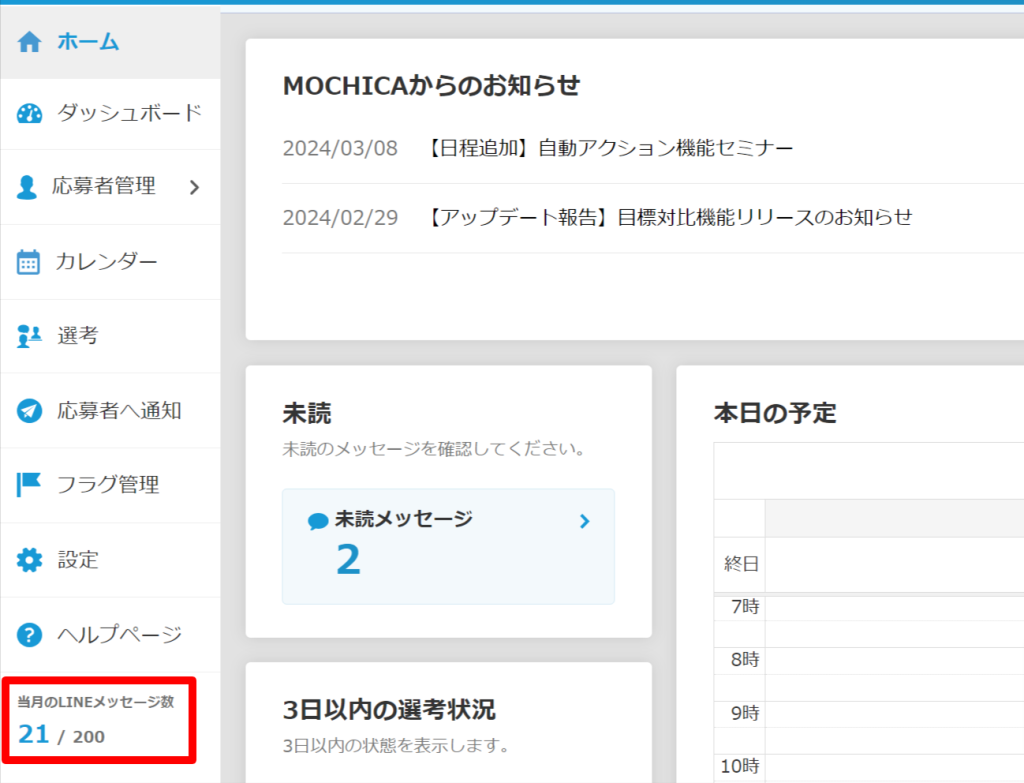Click the settings gear icon
Screen dimensions: 1024x783
point(30,560)
